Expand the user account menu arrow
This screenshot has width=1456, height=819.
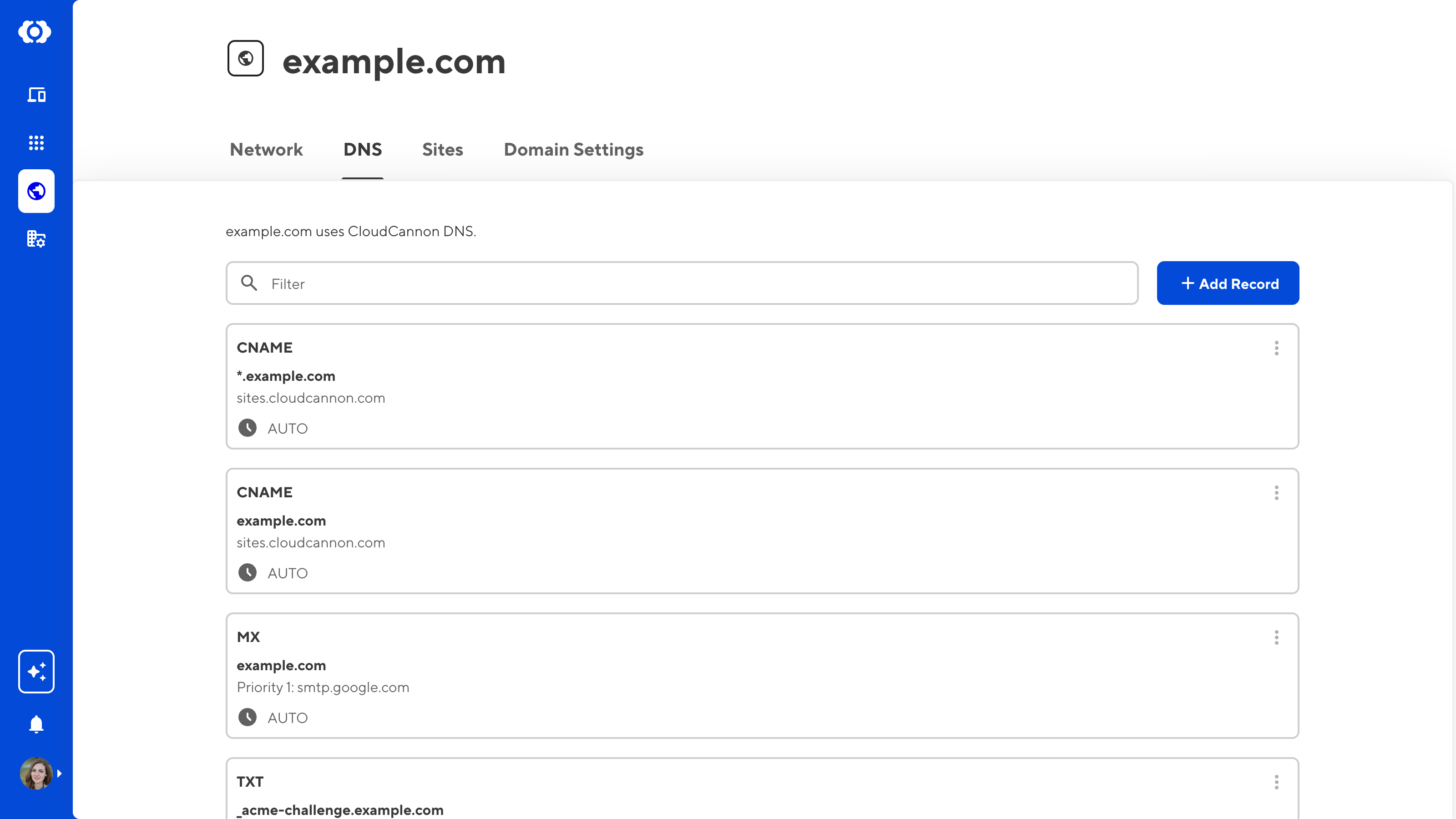tap(59, 773)
